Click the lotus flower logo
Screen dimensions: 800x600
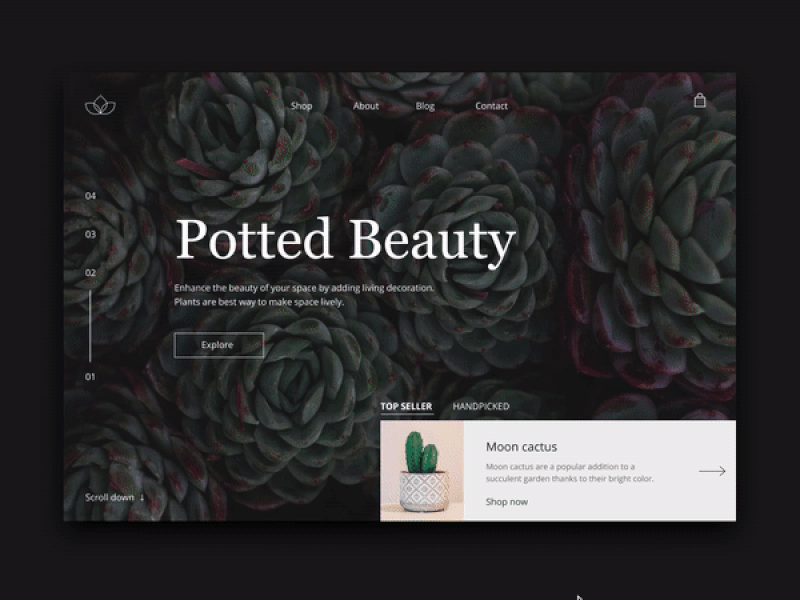[99, 104]
